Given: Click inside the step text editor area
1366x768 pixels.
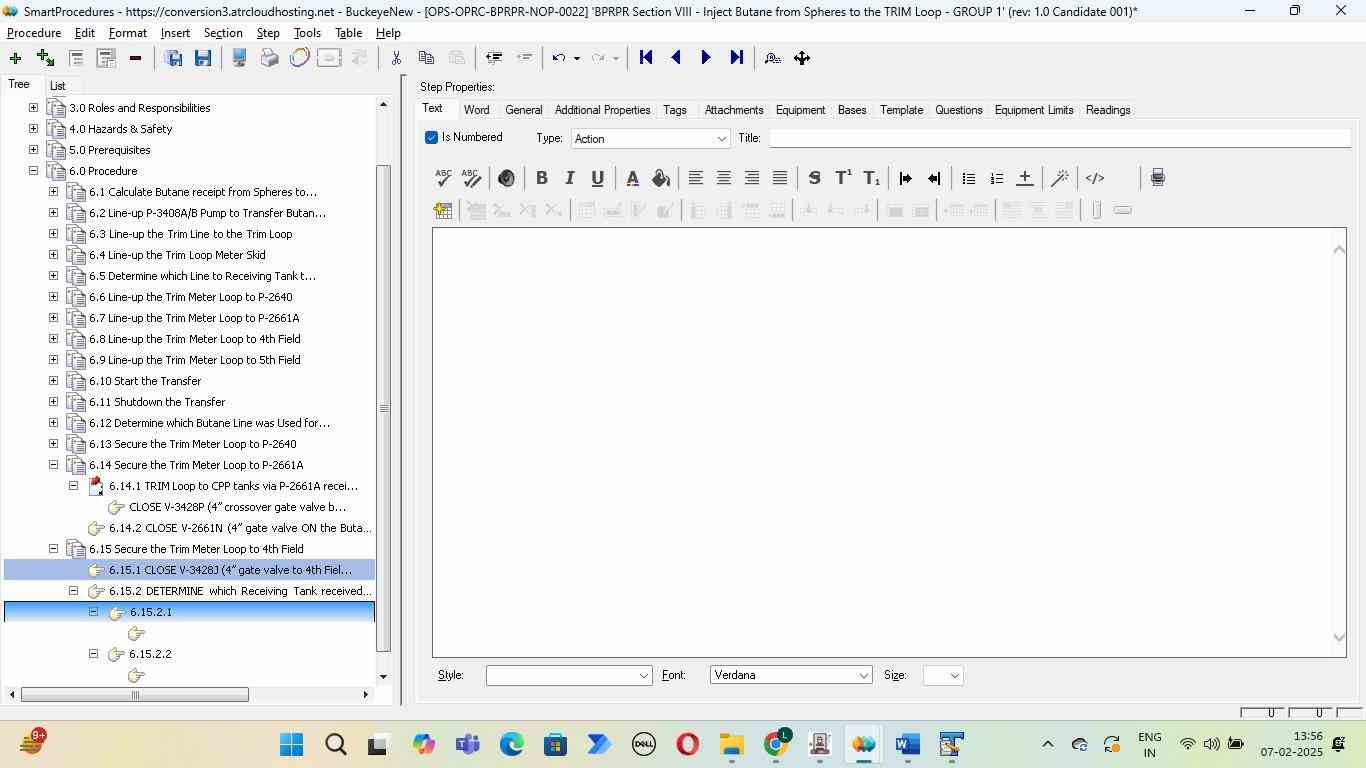Looking at the screenshot, I should (x=882, y=442).
